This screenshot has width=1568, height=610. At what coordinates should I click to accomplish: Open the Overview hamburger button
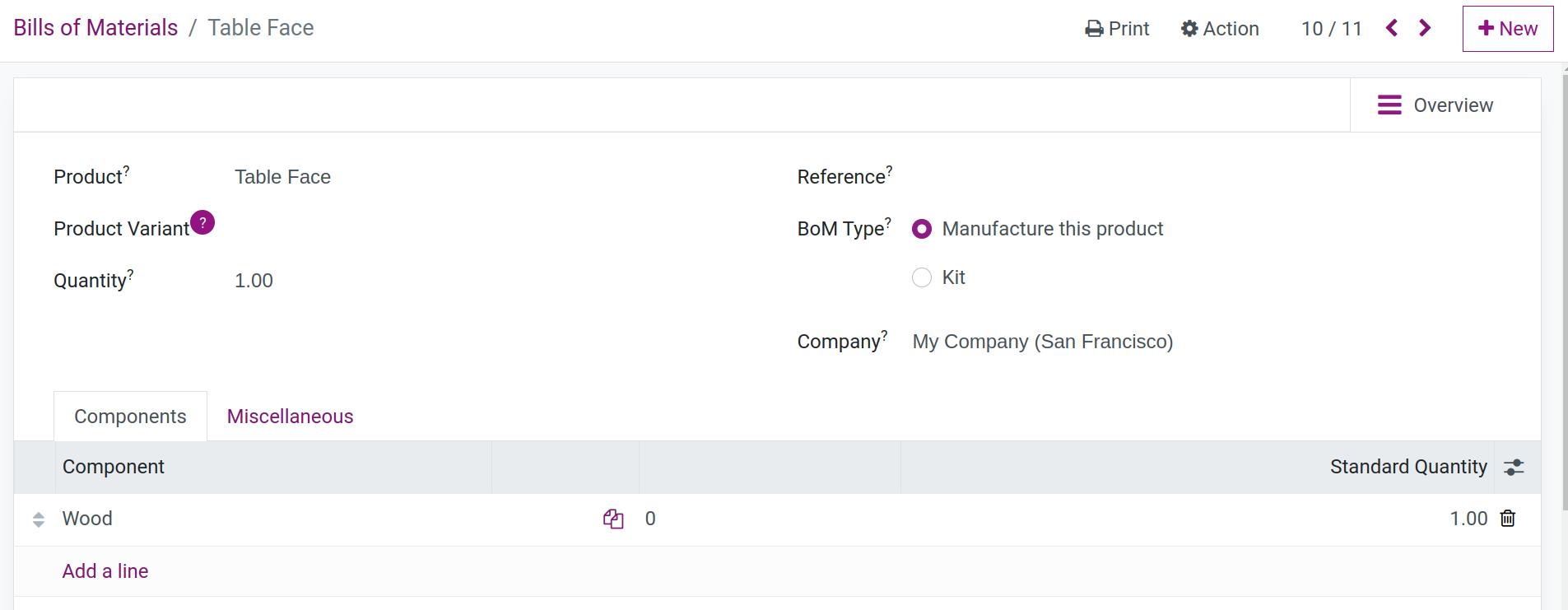click(x=1435, y=105)
